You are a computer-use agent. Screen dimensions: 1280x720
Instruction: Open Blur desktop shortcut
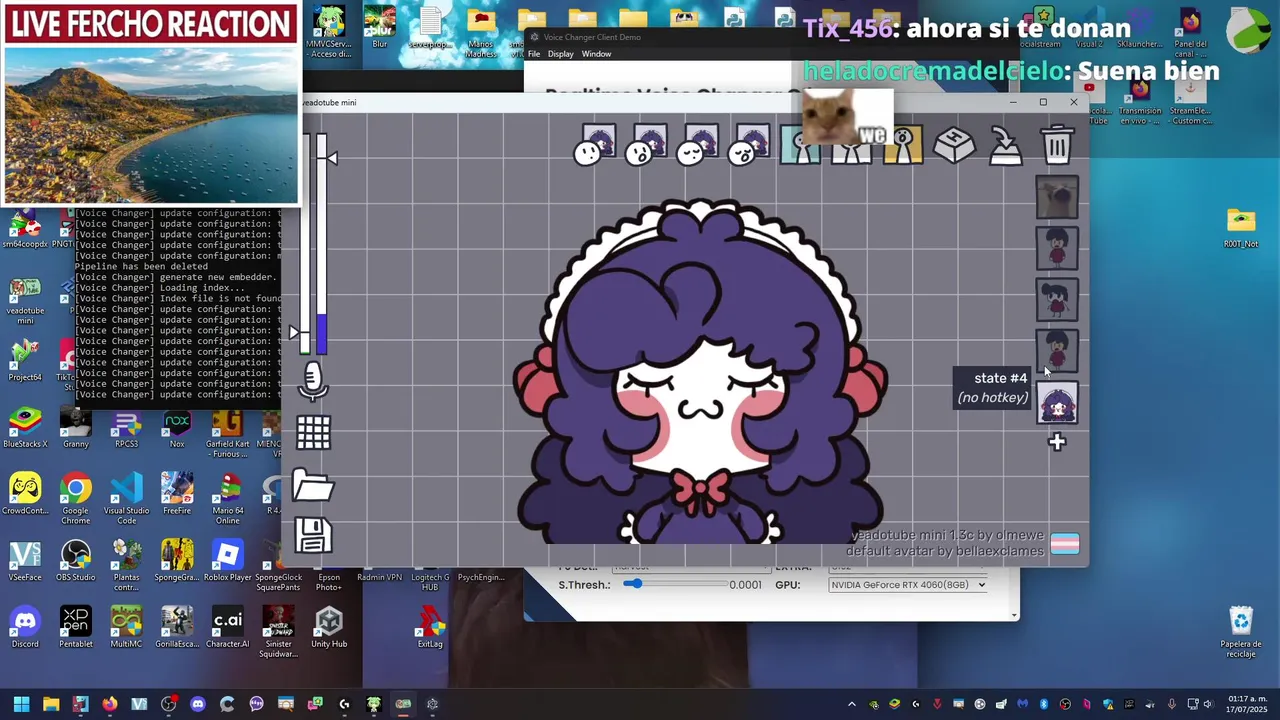[379, 27]
